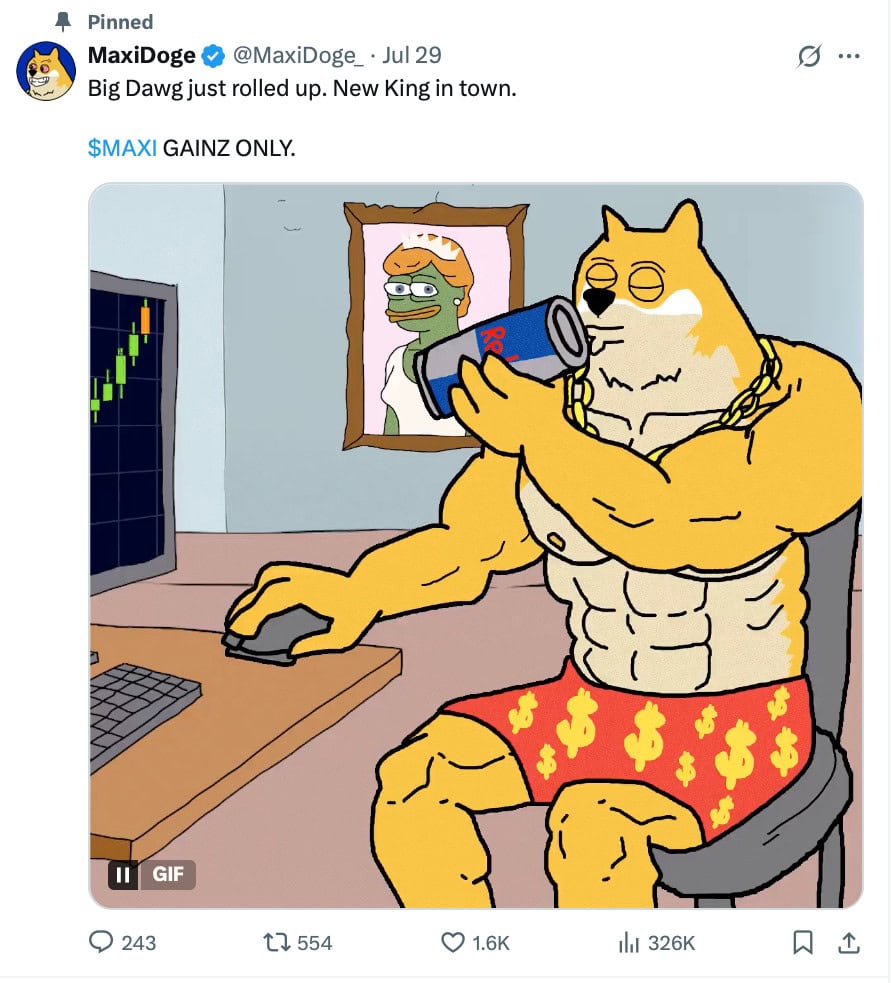Click the Grok actions icon on the post
This screenshot has width=891, height=983.
[811, 56]
